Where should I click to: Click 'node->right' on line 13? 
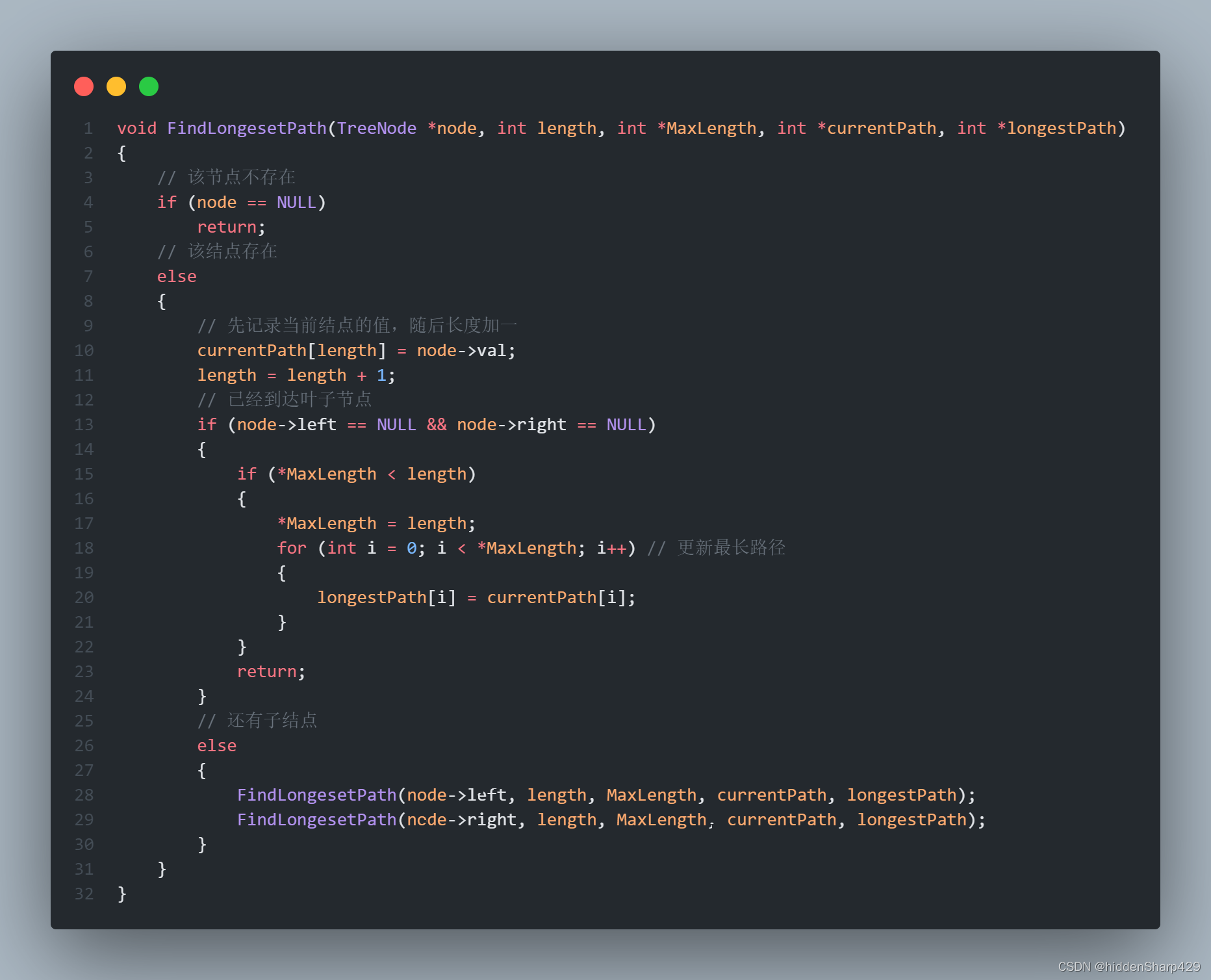[511, 424]
